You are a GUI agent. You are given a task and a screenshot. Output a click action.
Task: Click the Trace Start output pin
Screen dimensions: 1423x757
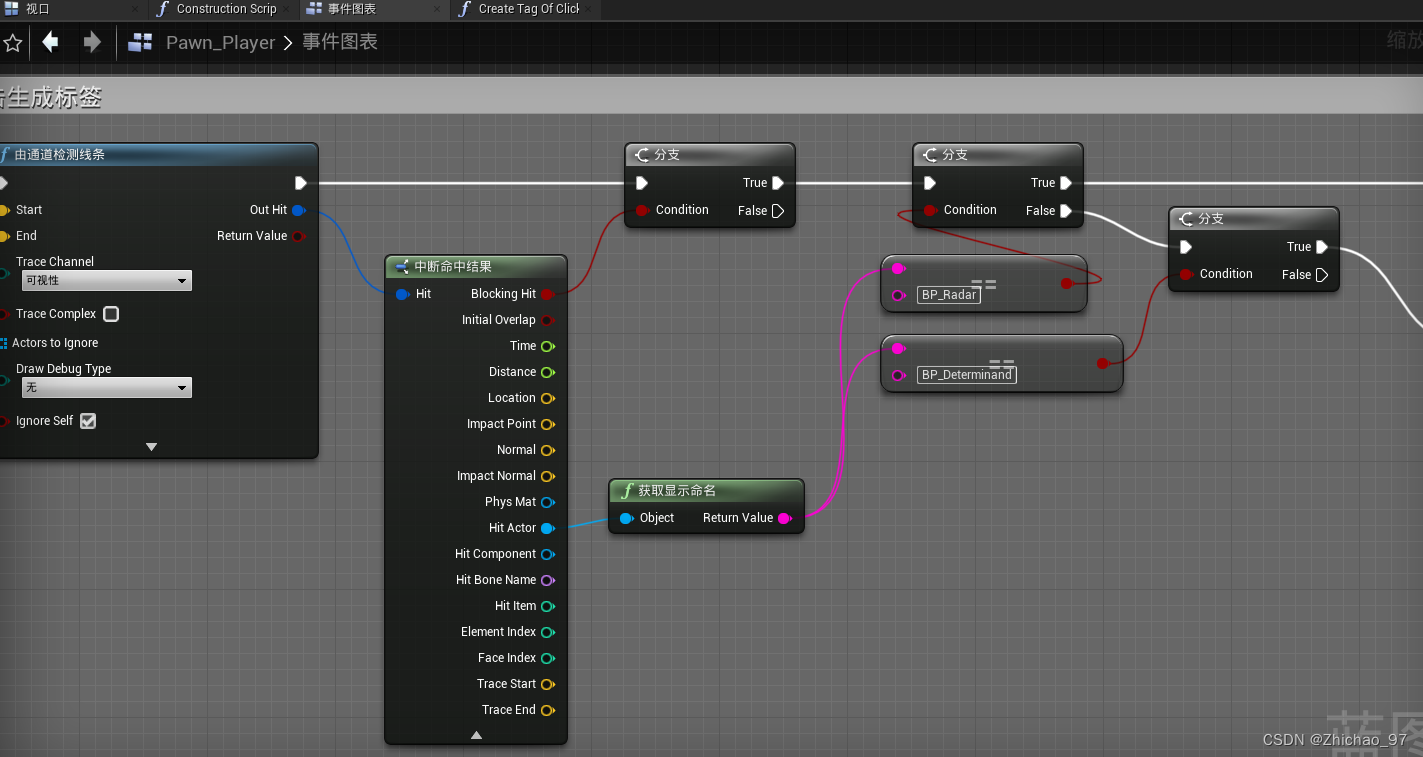pyautogui.click(x=548, y=684)
